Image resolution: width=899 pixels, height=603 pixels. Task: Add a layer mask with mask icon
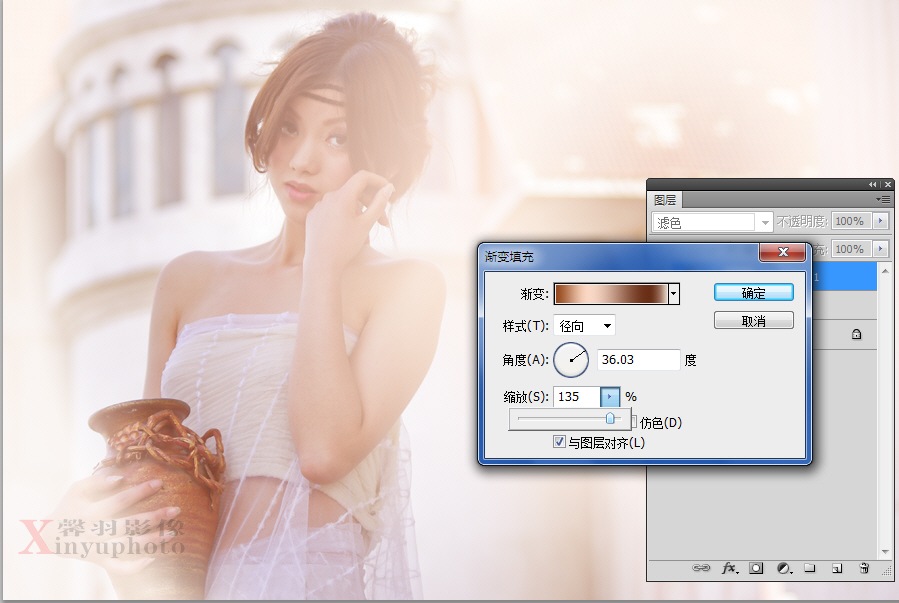(x=756, y=568)
